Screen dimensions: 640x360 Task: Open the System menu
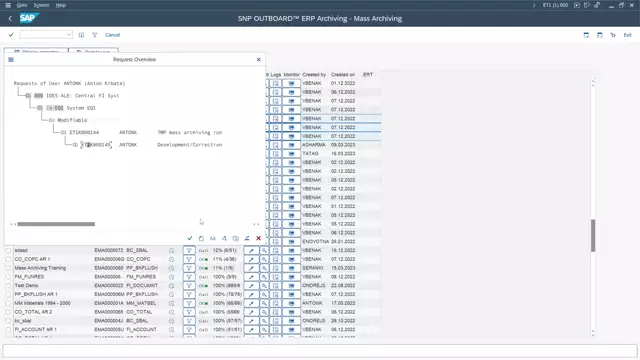tap(41, 5)
